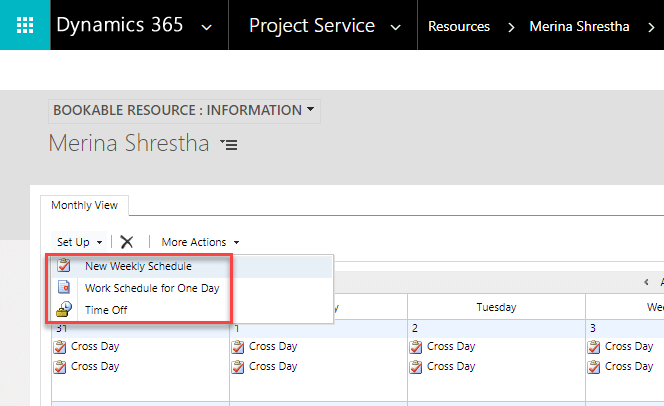Open the Dynamics 365 app launcher grid

click(x=25, y=25)
